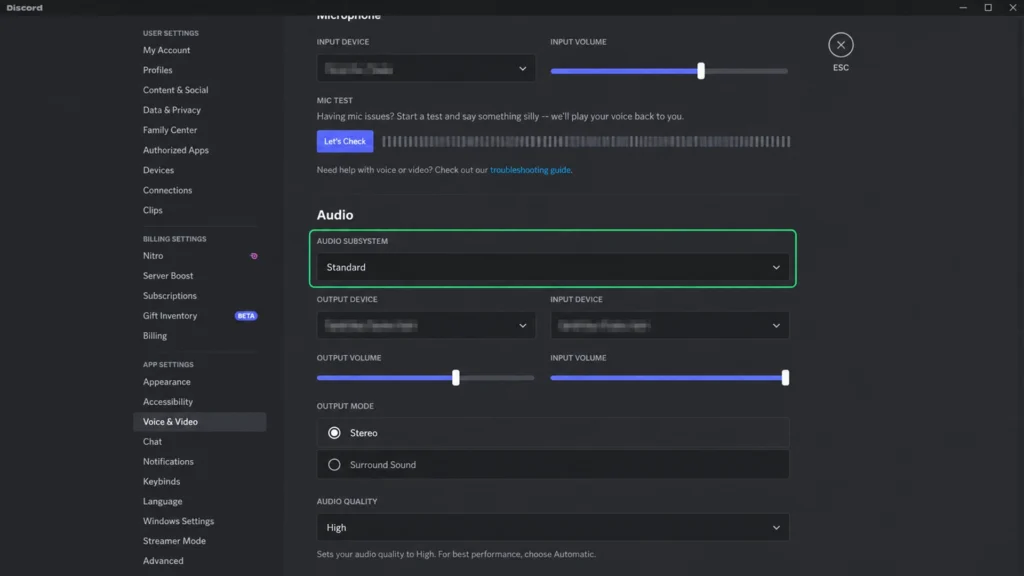Open the Microphone Input Device dropdown
The height and width of the screenshot is (576, 1024).
pos(426,69)
